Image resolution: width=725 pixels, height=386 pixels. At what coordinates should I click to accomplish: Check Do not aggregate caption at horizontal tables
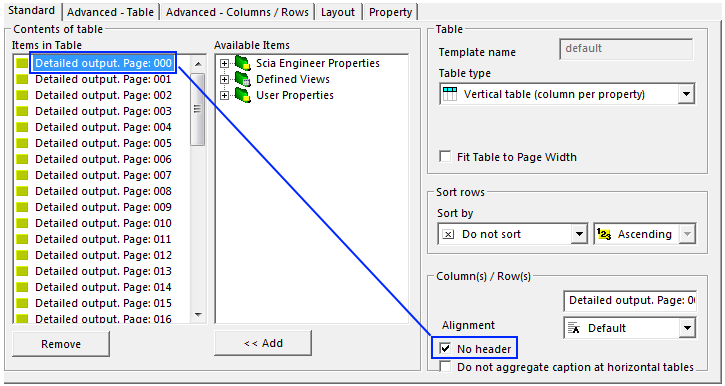445,367
